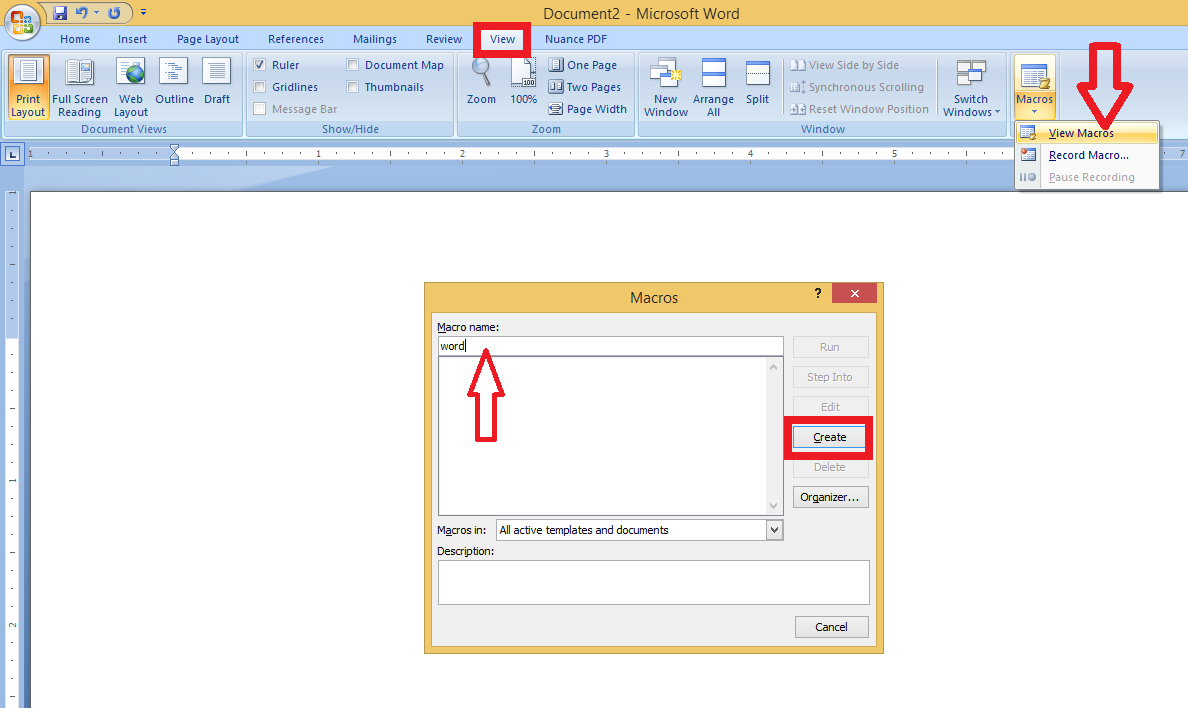Click macro list scroll up arrow
The image size is (1188, 708).
tap(773, 367)
